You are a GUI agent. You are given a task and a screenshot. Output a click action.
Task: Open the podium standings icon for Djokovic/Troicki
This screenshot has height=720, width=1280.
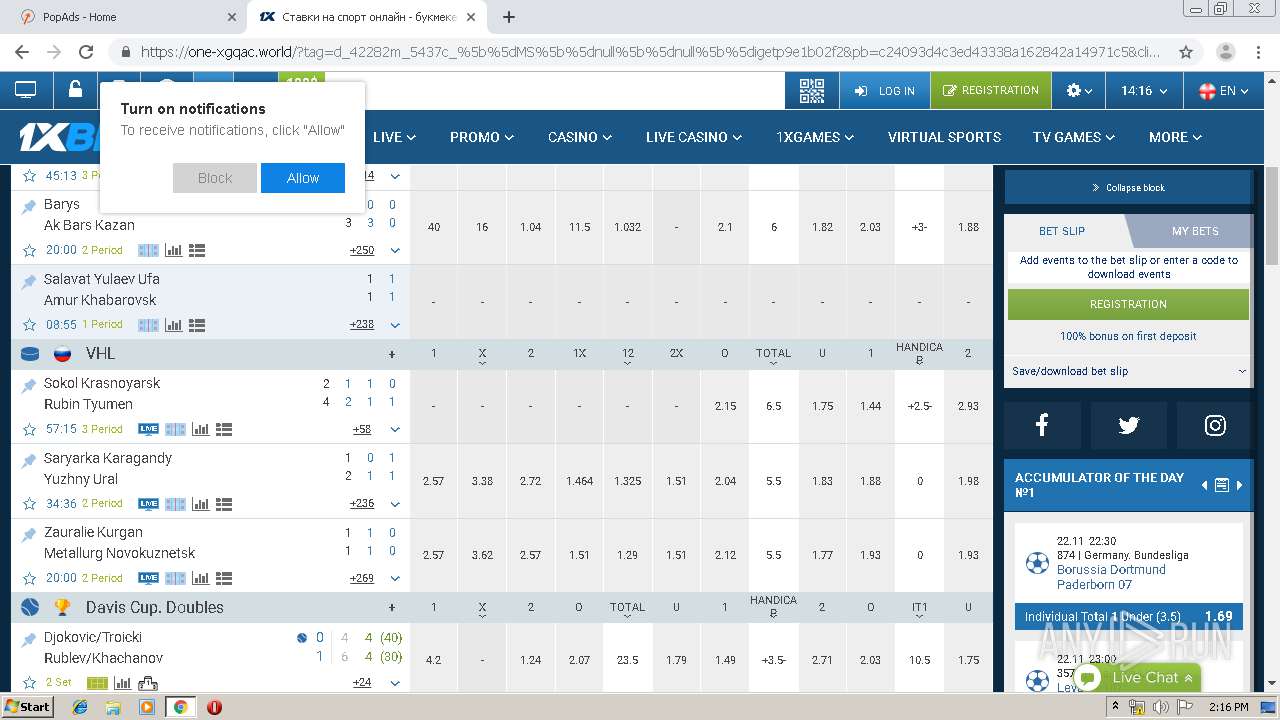coord(147,683)
